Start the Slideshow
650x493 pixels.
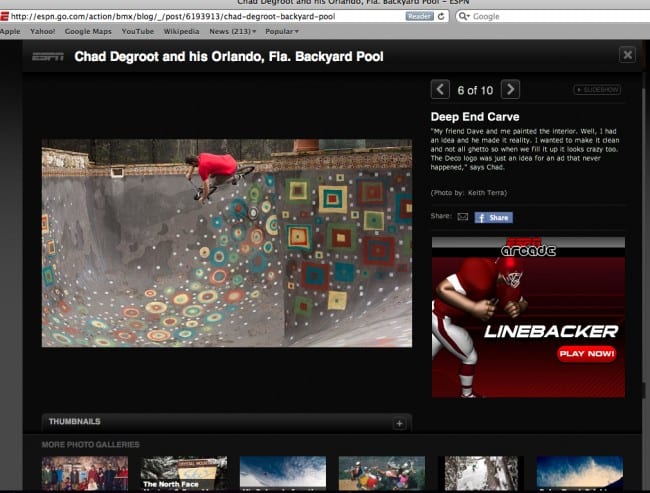(x=597, y=90)
